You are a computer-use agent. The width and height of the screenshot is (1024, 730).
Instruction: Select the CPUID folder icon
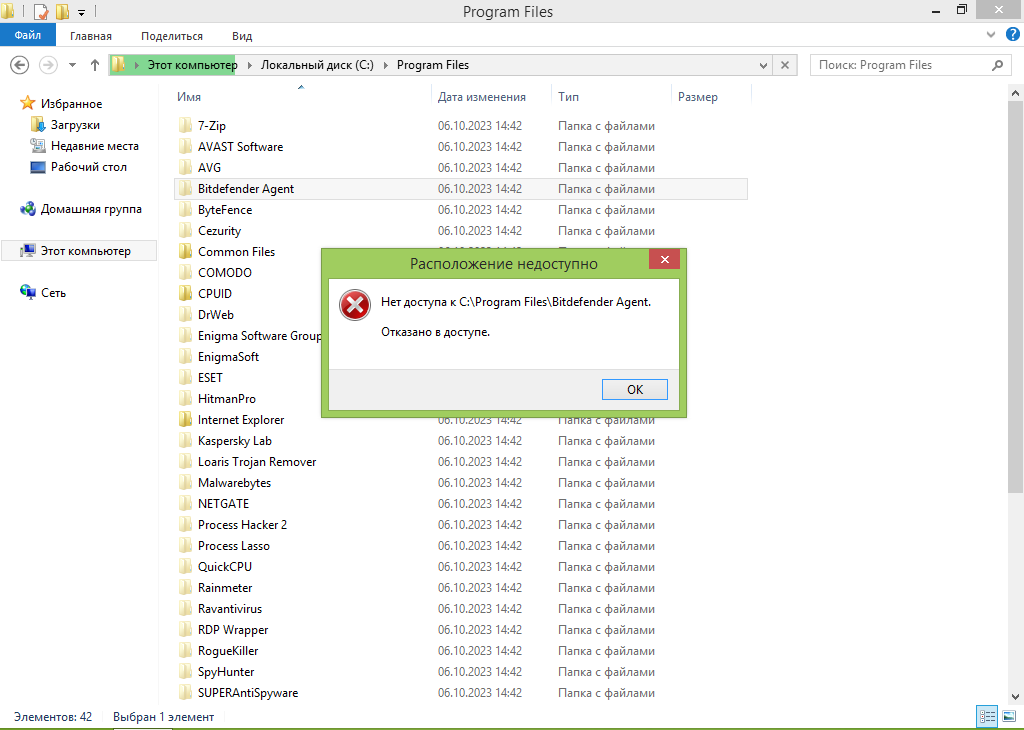(x=185, y=293)
